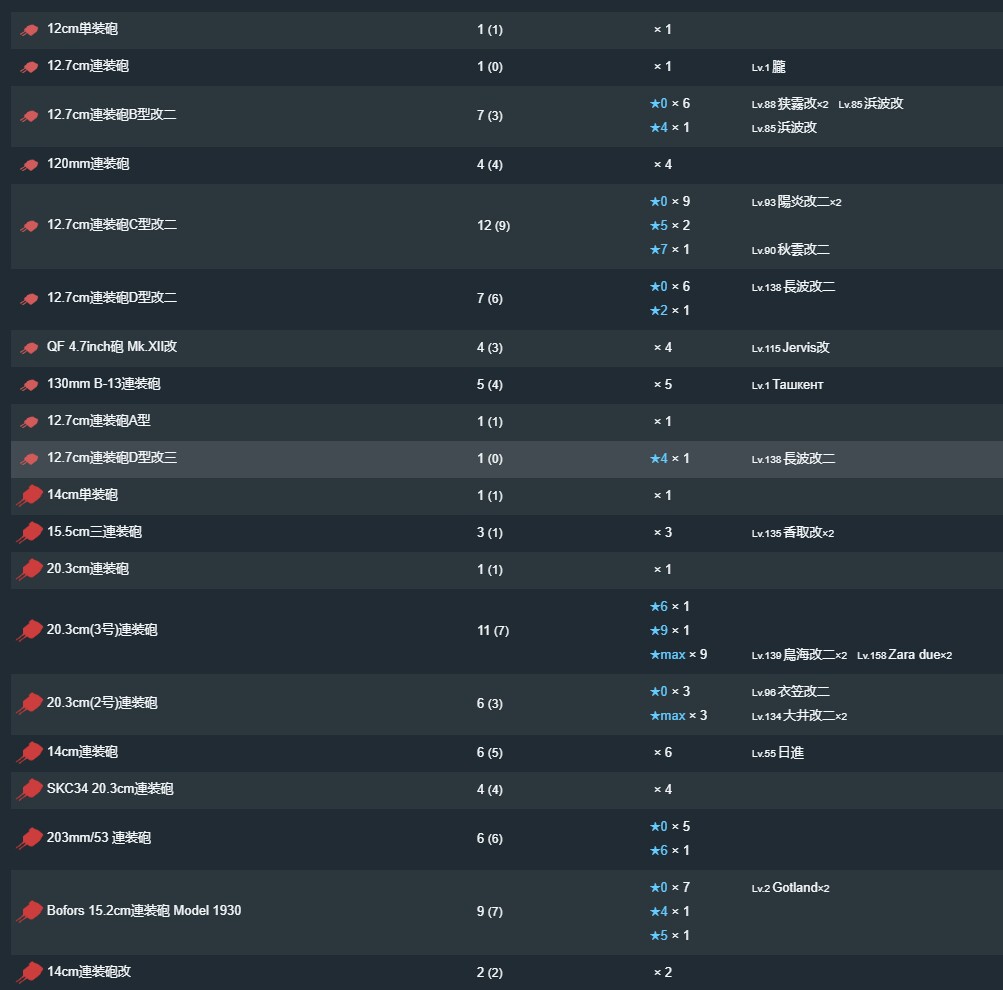Click the gun icon beside 20.3cm(3号)連装砲

pos(29,630)
